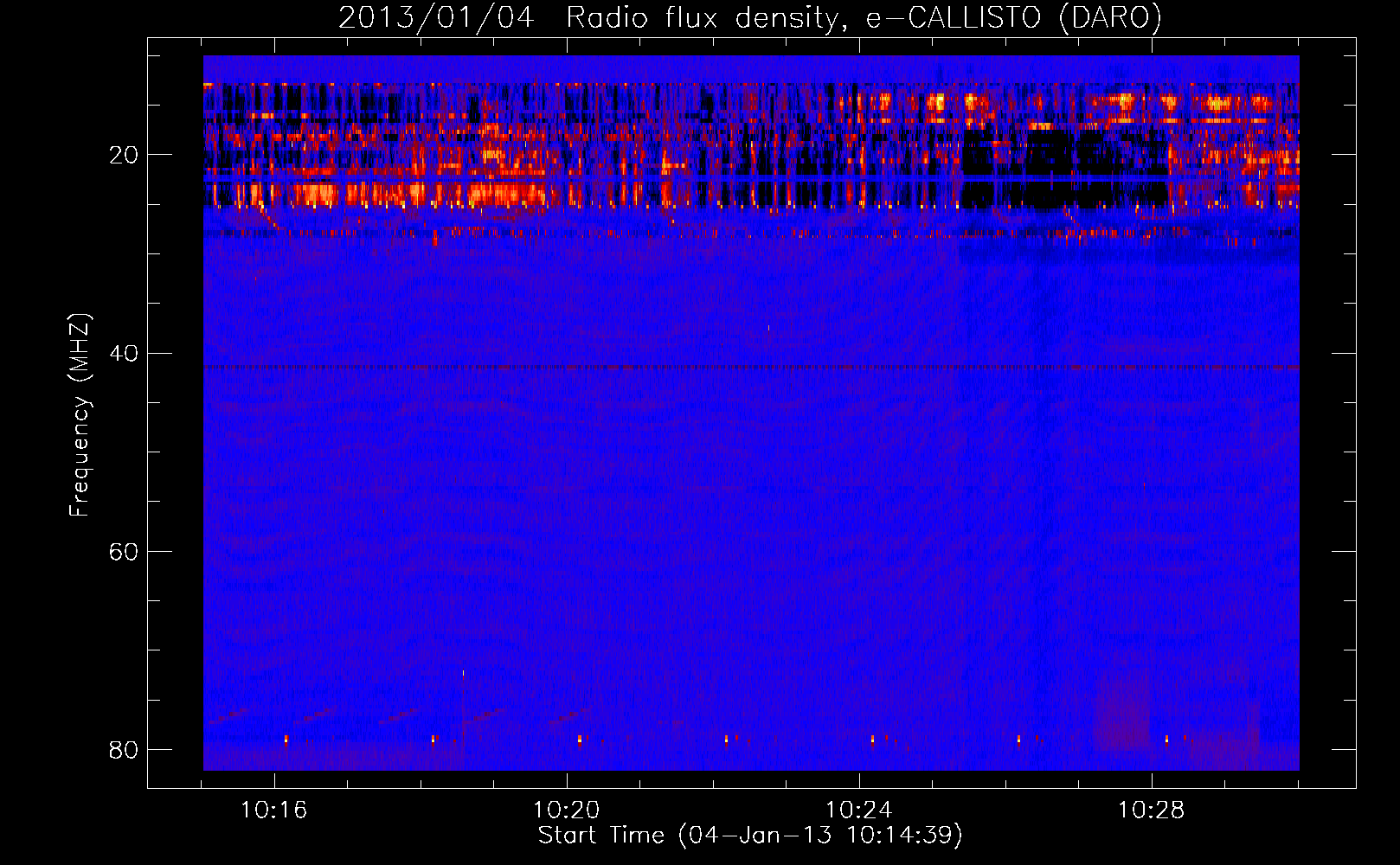Click the '10:28' time tick label

click(x=1152, y=811)
